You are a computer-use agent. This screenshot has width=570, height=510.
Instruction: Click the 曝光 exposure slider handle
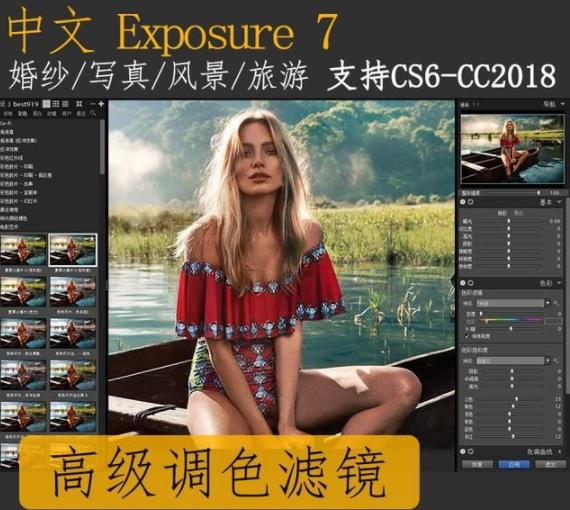[509, 221]
